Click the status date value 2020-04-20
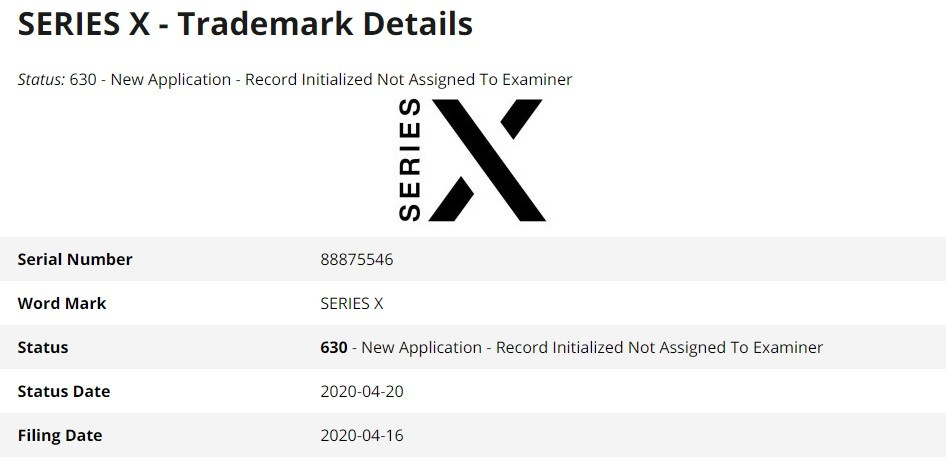Image resolution: width=946 pixels, height=462 pixels. tap(362, 391)
